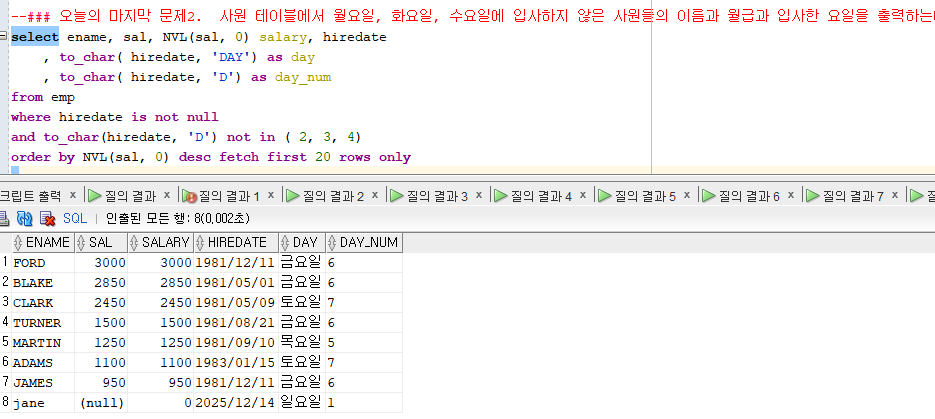The image size is (935, 419).
Task: Click the SALARY cell showing 1500
Action: point(160,322)
